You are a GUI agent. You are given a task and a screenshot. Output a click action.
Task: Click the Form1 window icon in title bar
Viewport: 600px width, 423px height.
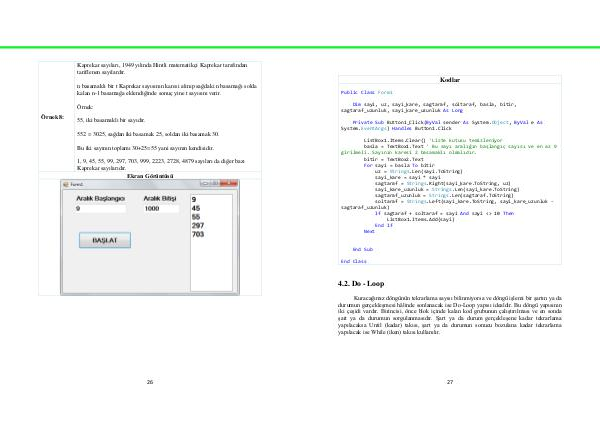point(66,185)
